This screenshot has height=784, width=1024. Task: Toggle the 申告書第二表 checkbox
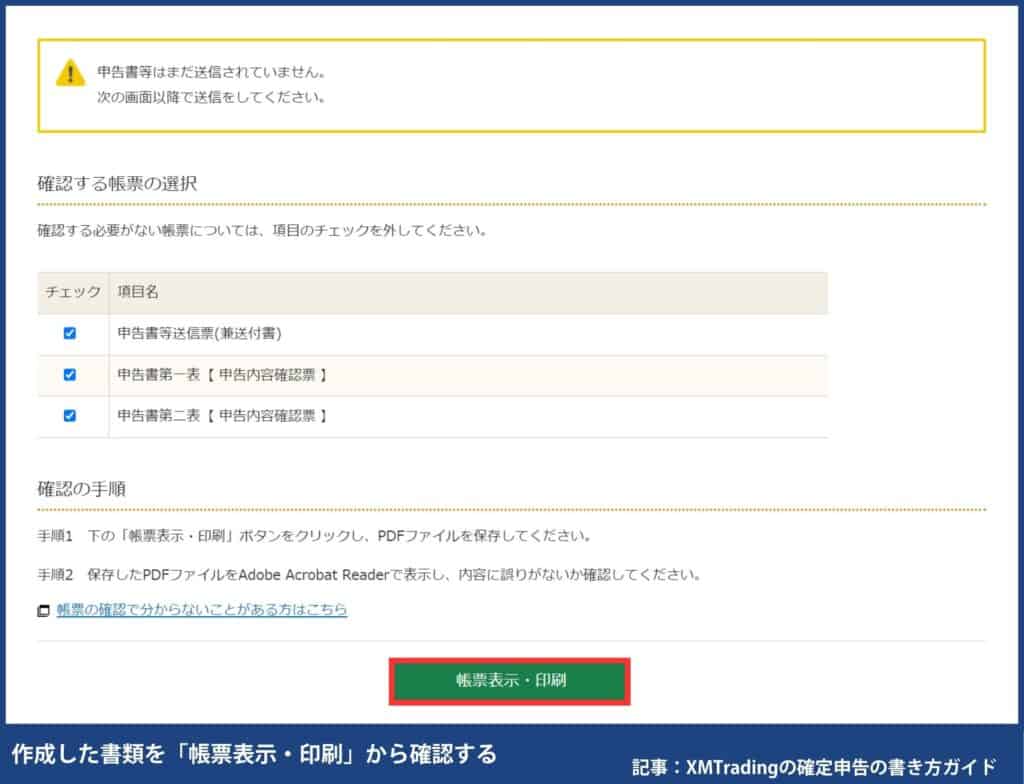point(70,416)
